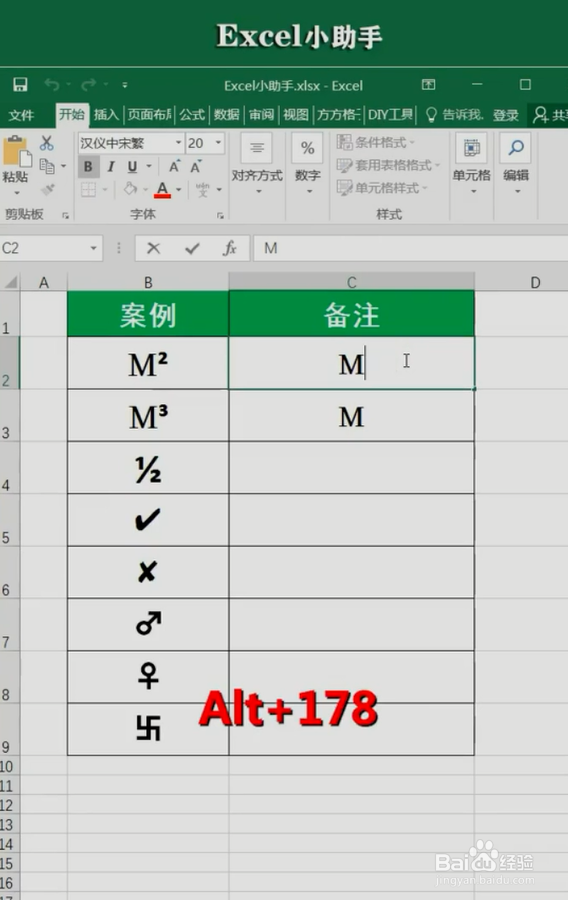Open 条件格式 conditional formatting
568x900 pixels.
pos(376,142)
